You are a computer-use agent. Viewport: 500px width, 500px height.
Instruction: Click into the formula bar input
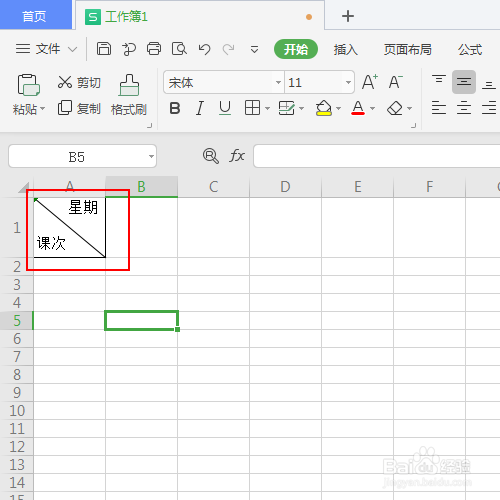click(x=376, y=156)
